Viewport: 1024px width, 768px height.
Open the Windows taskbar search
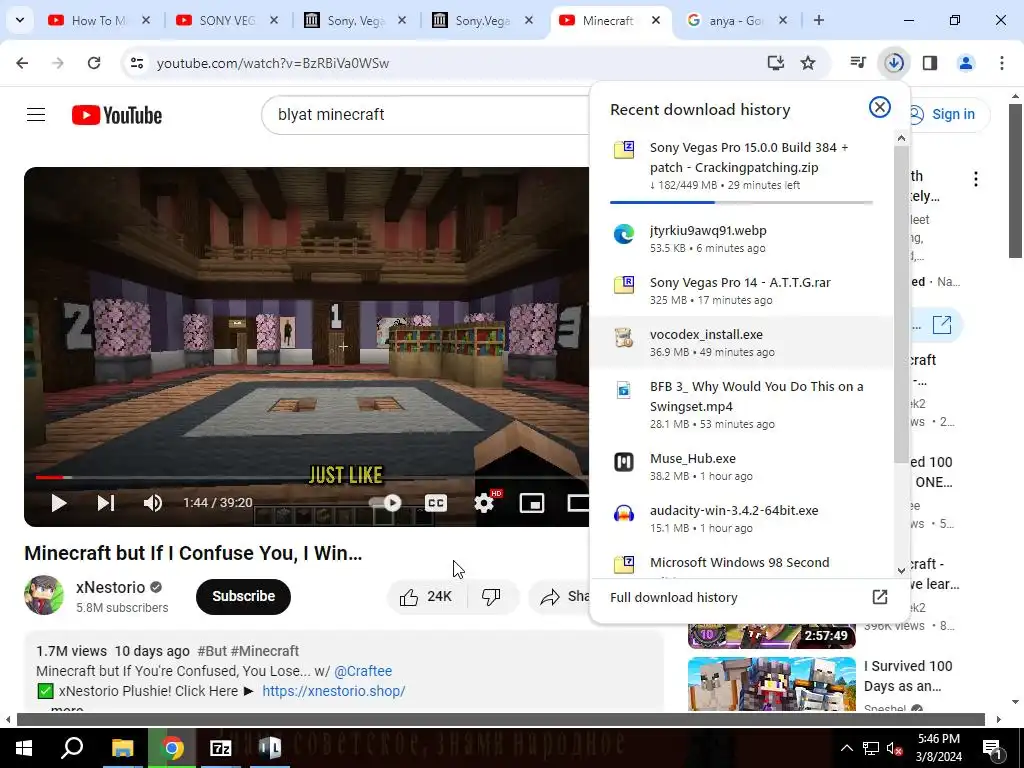[x=72, y=748]
